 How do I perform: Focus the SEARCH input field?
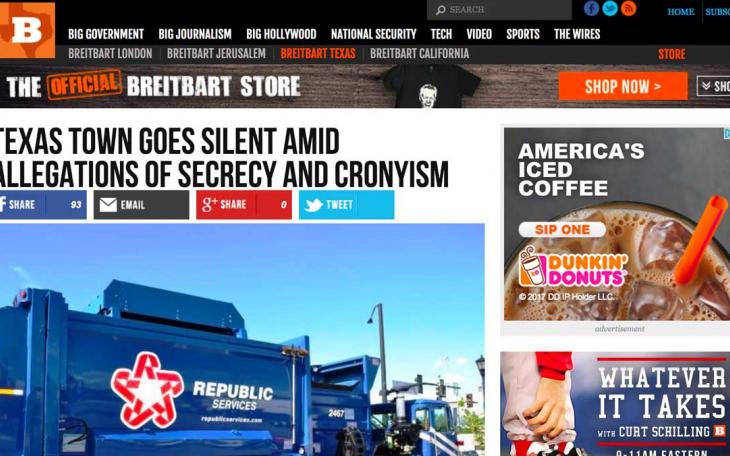499,10
